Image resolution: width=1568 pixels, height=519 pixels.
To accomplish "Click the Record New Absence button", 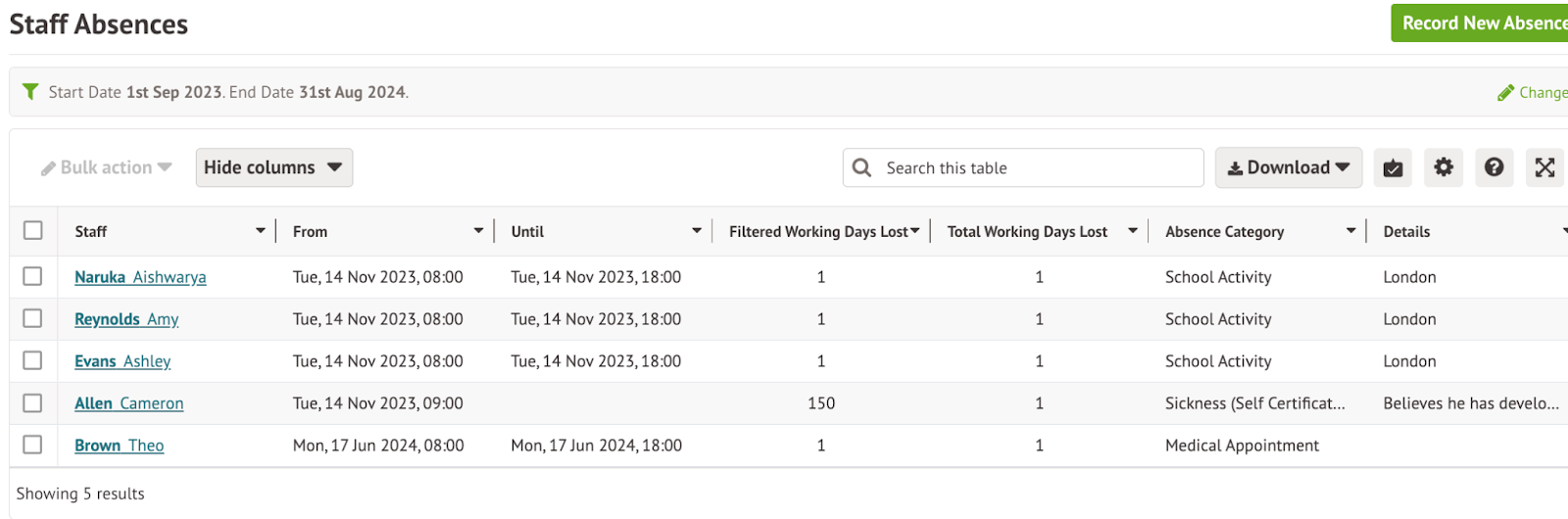I will point(1482,24).
